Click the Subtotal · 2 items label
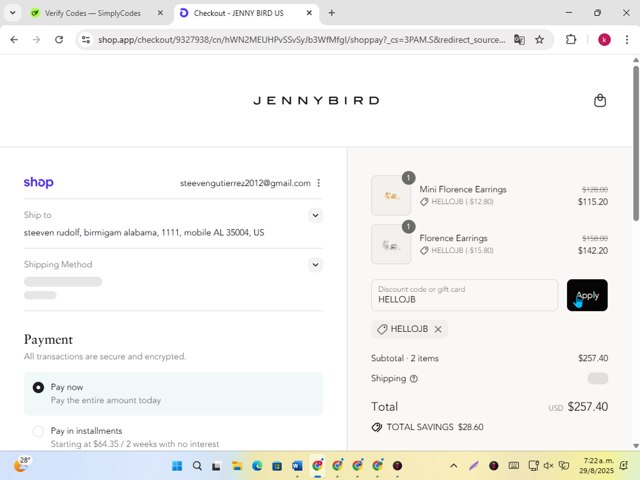640x480 pixels. click(404, 358)
